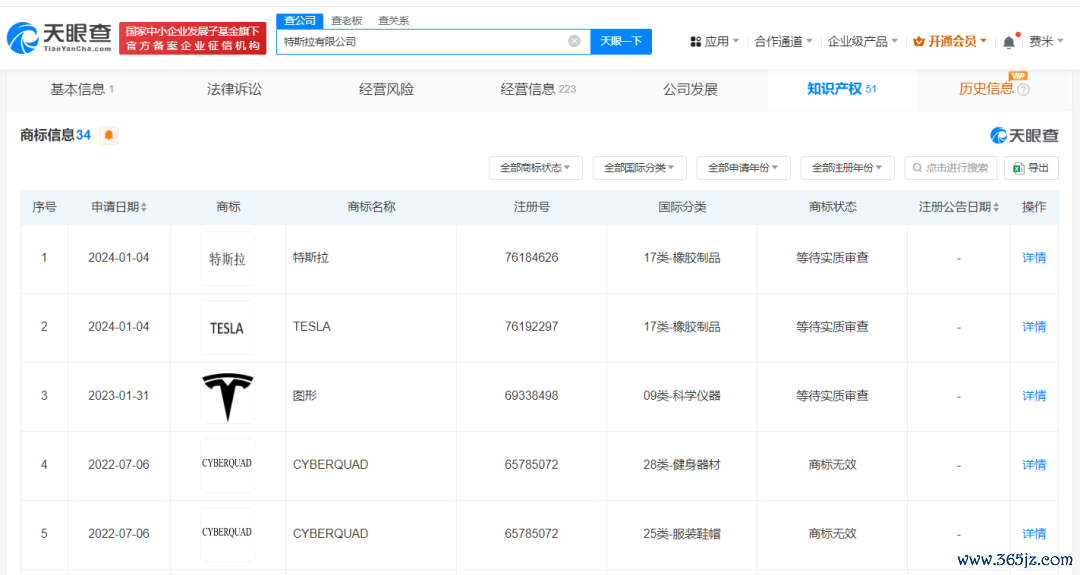Click the orange trademark monitor bell icon
The height and width of the screenshot is (575, 1080).
click(x=109, y=135)
